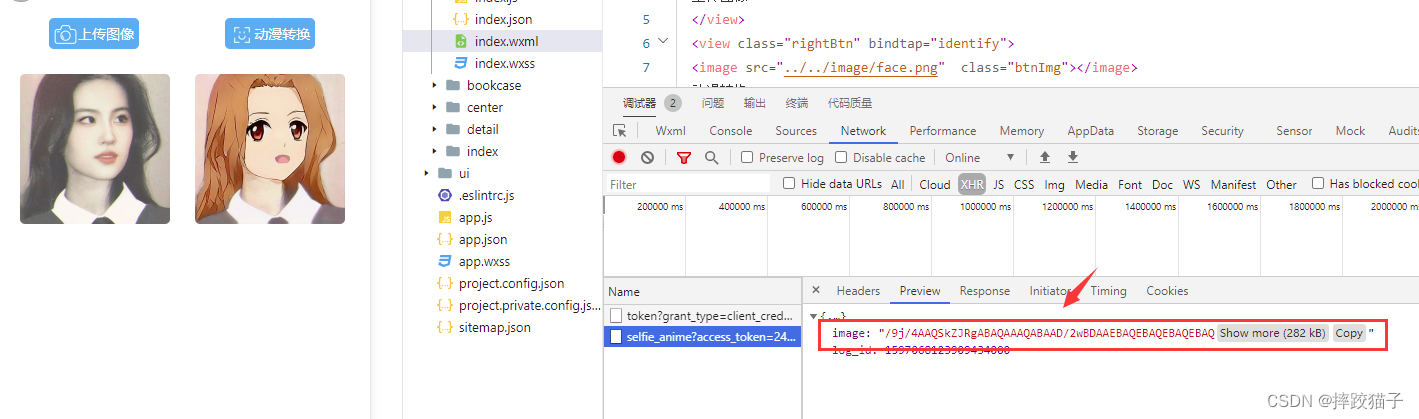Click the app.js file icon
Image resolution: width=1419 pixels, height=419 pixels.
click(445, 217)
